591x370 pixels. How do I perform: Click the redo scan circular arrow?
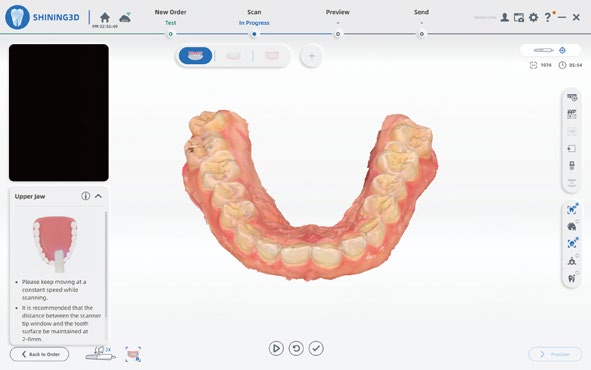click(296, 349)
